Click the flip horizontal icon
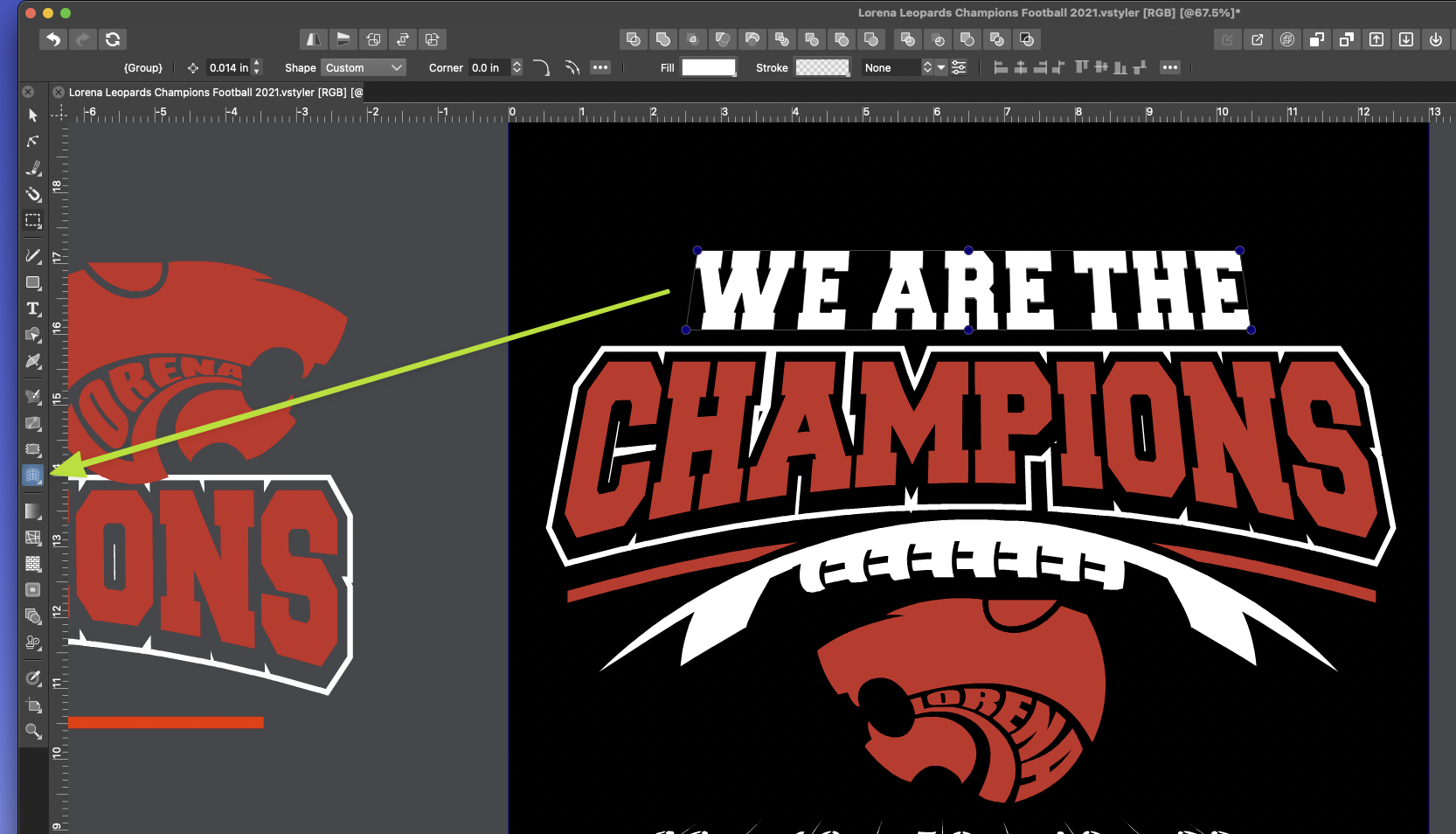This screenshot has width=1456, height=834. click(312, 39)
